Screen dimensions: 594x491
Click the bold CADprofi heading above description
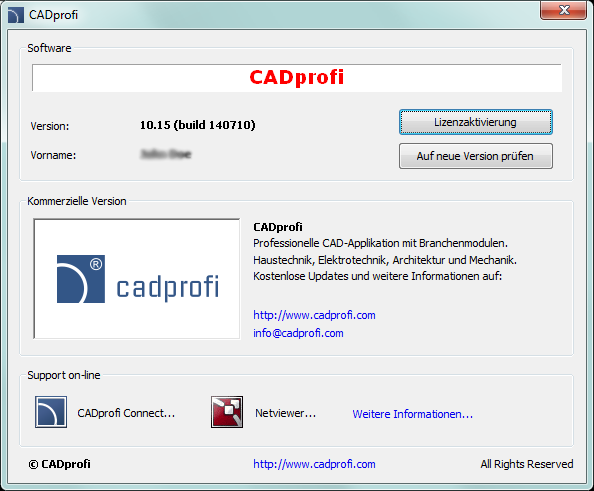tap(278, 227)
